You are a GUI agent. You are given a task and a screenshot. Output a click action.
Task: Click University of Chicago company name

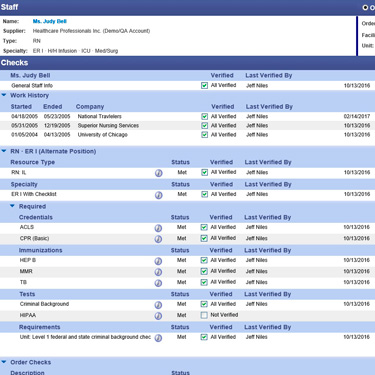pos(103,135)
